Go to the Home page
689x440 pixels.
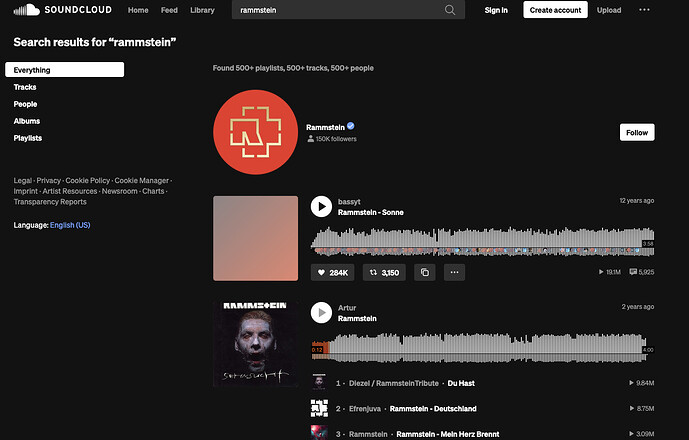pos(138,10)
